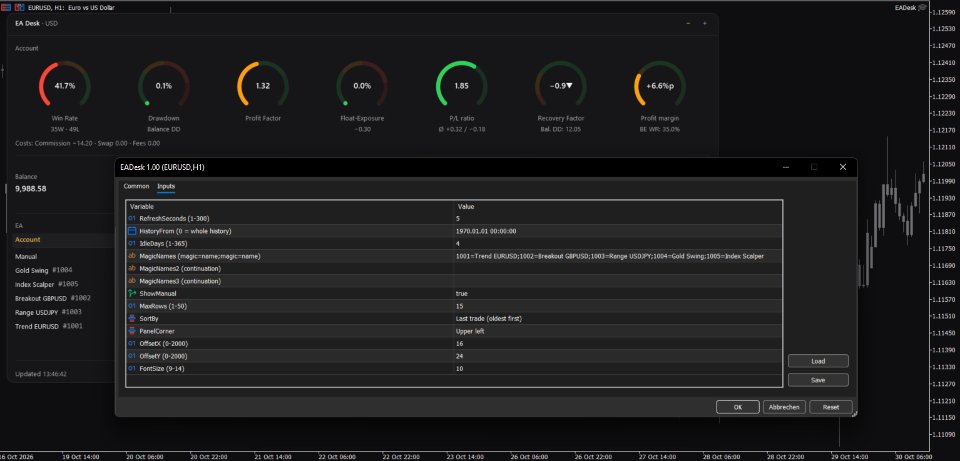Open the PanelCorner value Upper left dropdown
This screenshot has height=461, width=960.
(617, 331)
